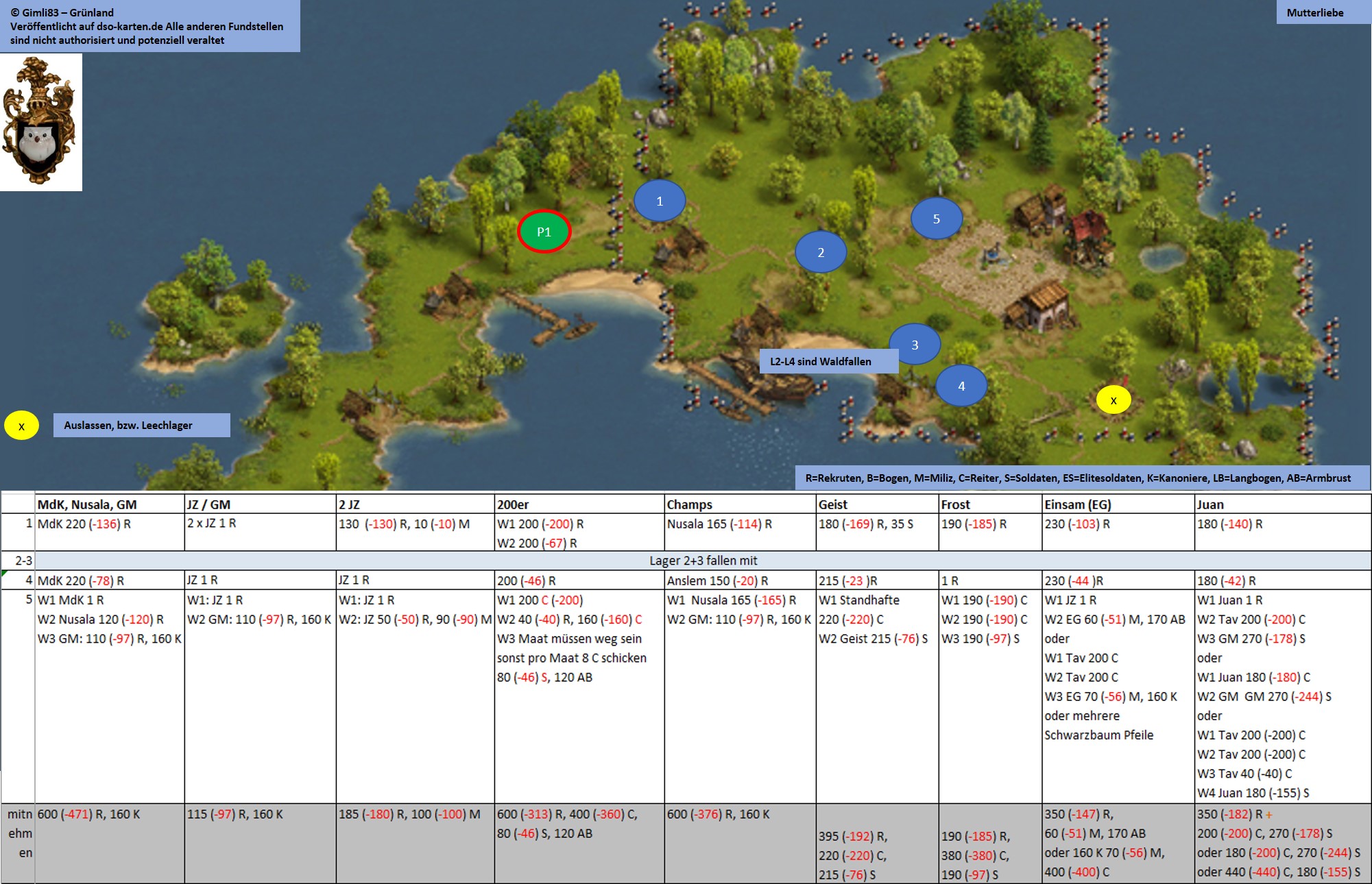Click blue camp marker 4
1372x884 pixels.
(961, 386)
